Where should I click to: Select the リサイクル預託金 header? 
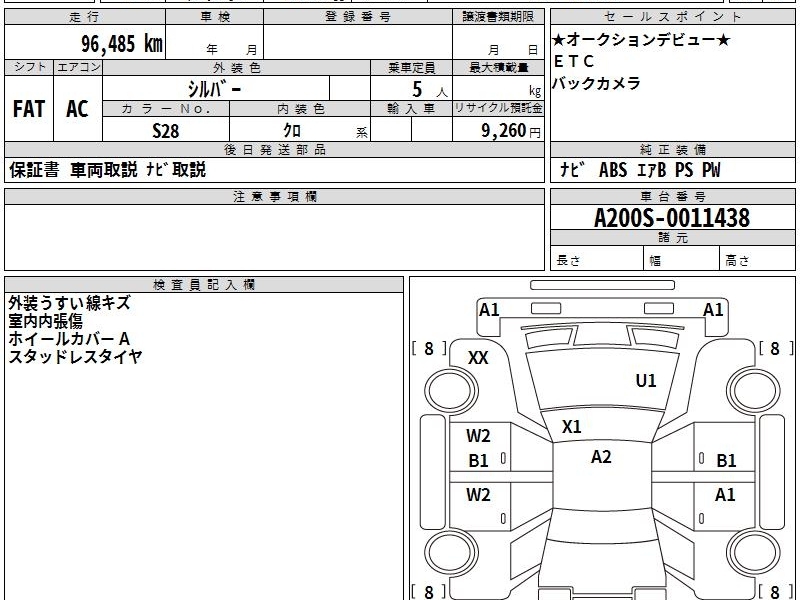[498, 108]
